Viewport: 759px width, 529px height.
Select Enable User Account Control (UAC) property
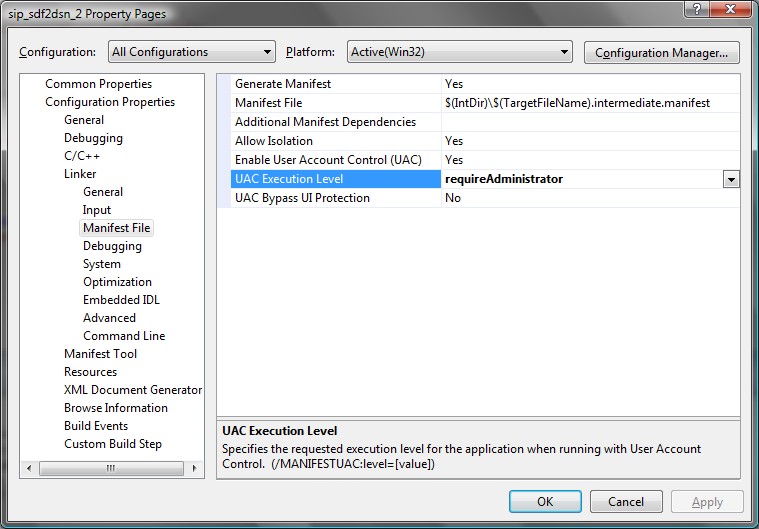336,160
